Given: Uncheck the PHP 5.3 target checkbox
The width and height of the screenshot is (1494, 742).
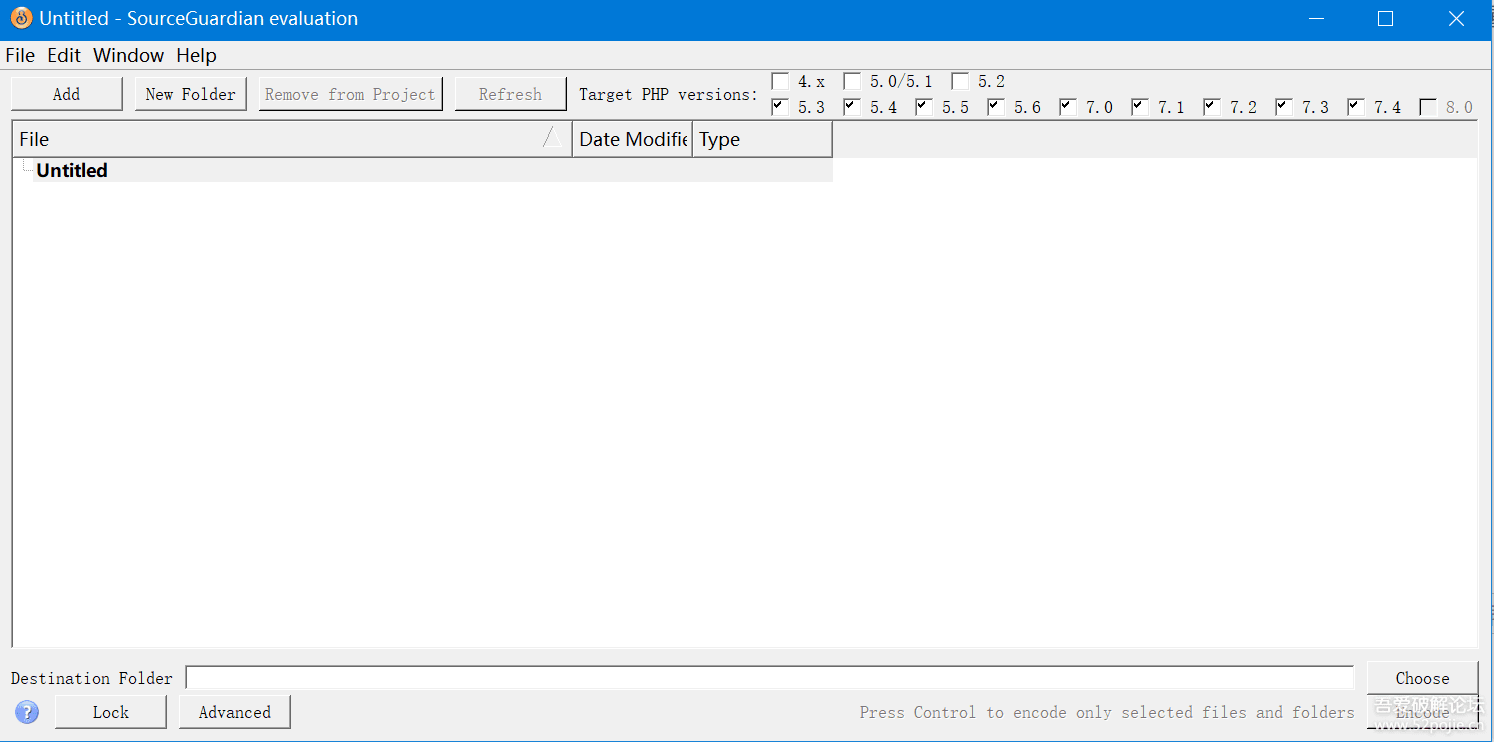Looking at the screenshot, I should [780, 107].
